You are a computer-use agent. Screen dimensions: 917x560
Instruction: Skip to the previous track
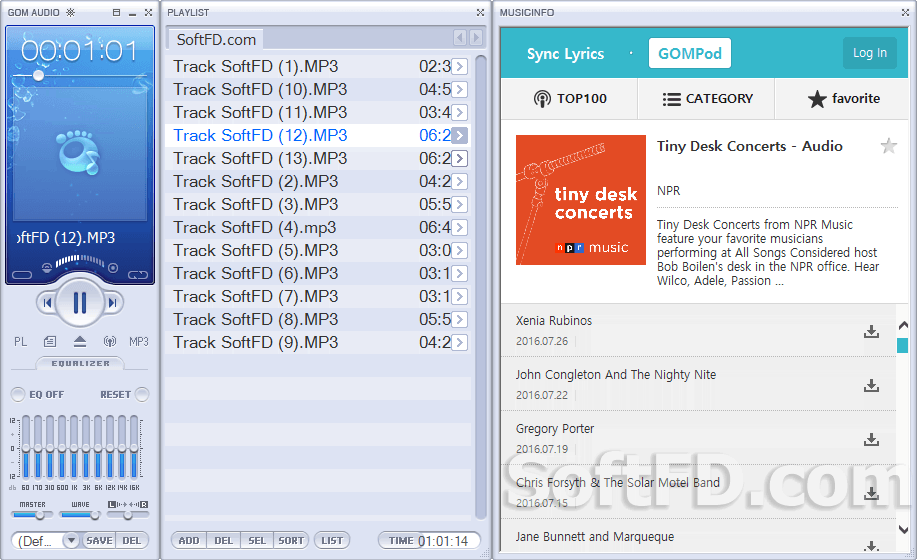point(47,303)
